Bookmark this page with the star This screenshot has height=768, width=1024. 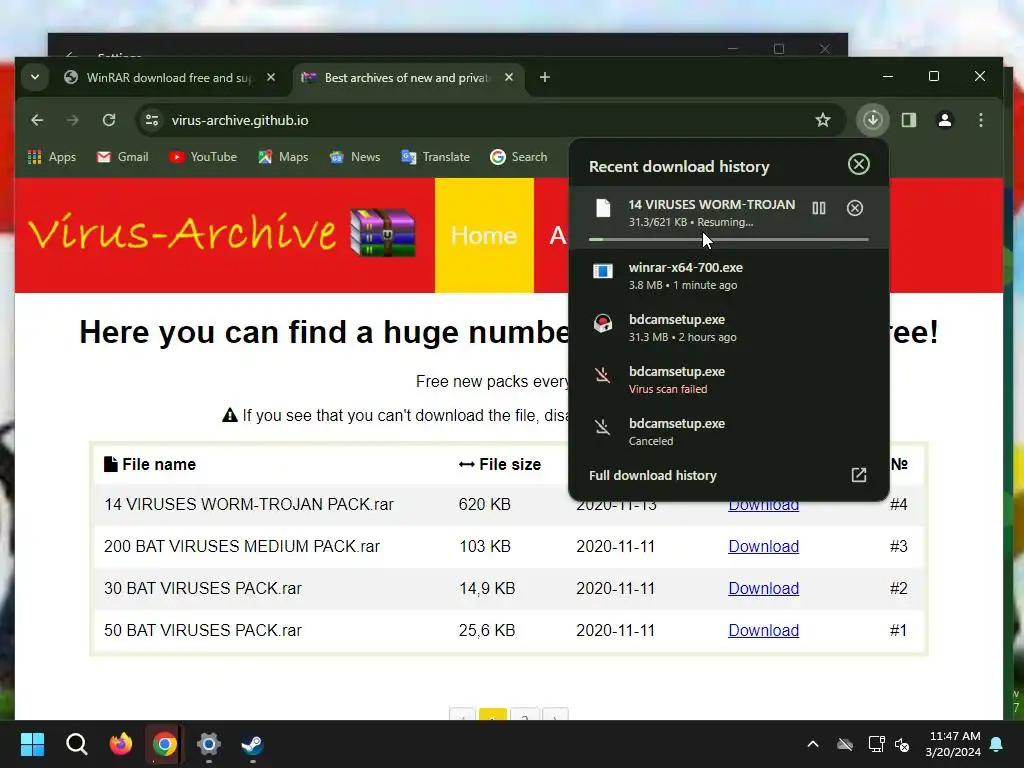[x=823, y=120]
